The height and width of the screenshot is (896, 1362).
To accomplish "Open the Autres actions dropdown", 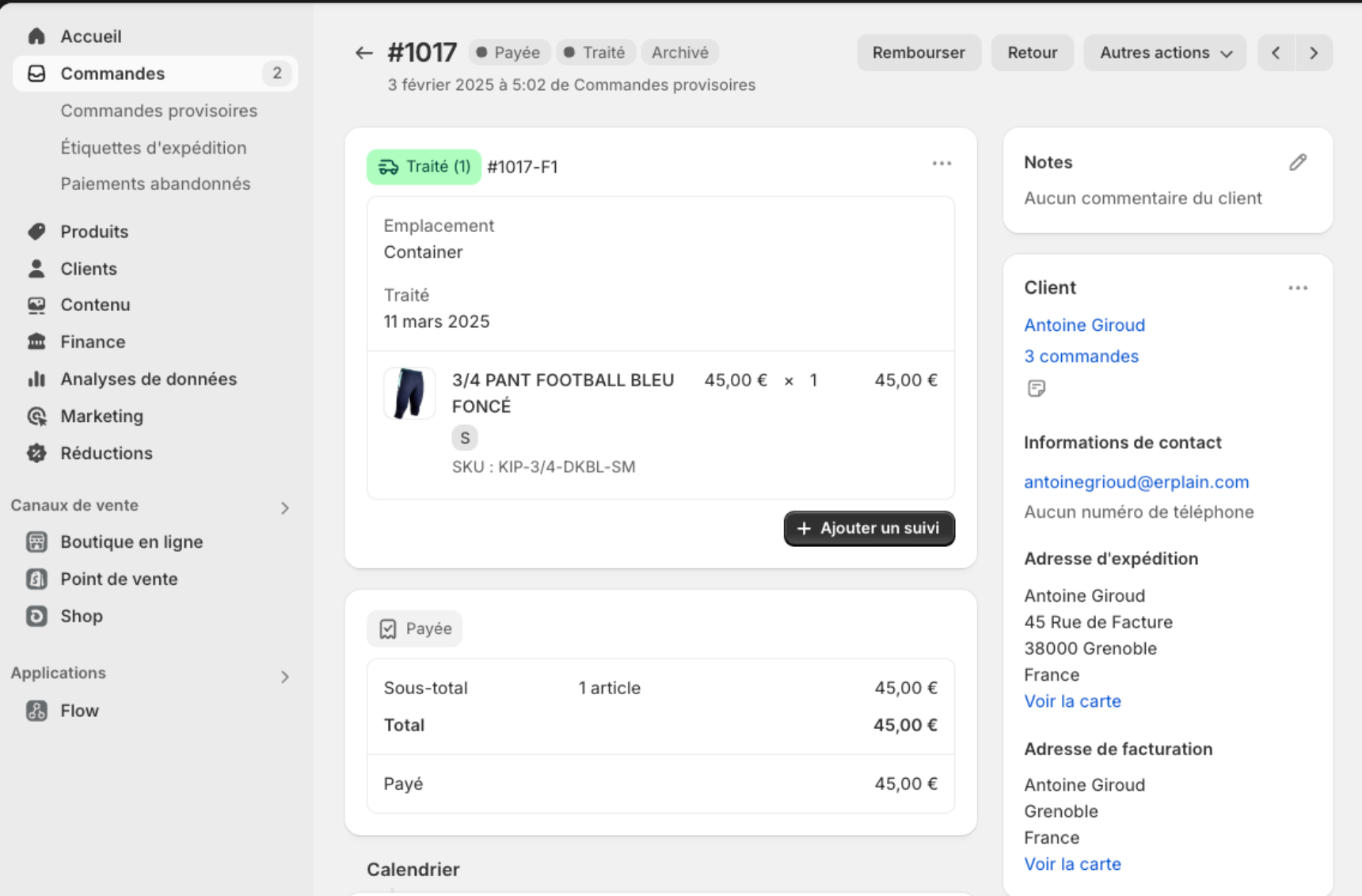I will pyautogui.click(x=1165, y=53).
